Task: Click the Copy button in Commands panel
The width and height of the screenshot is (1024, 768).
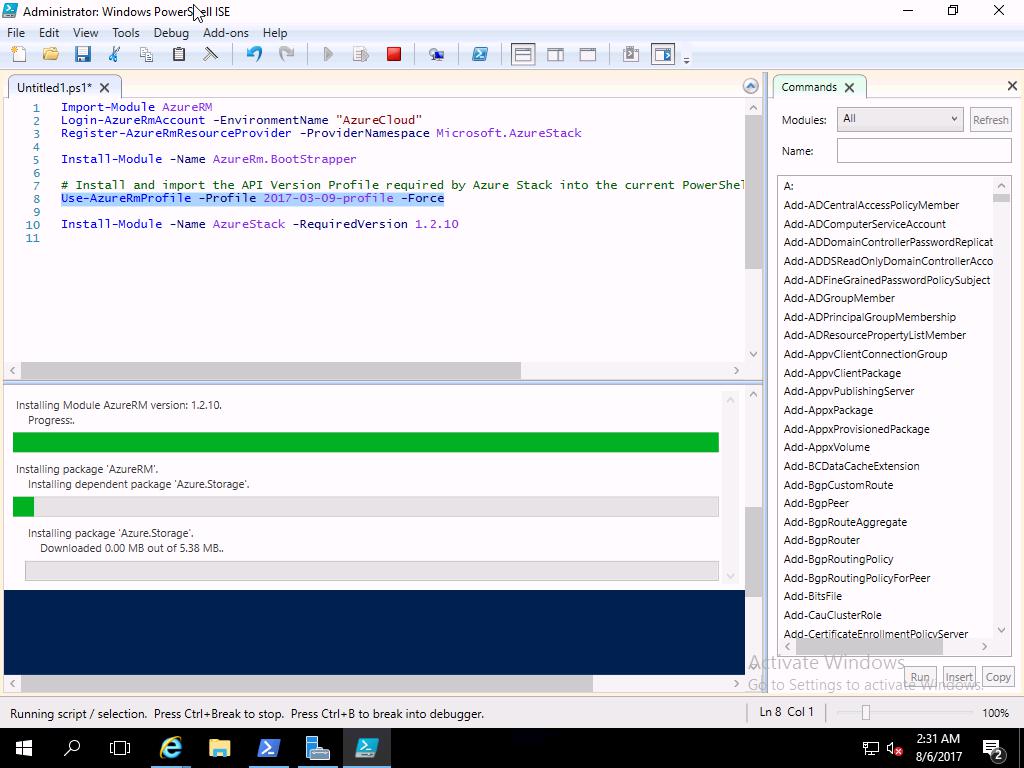Action: tap(998, 677)
